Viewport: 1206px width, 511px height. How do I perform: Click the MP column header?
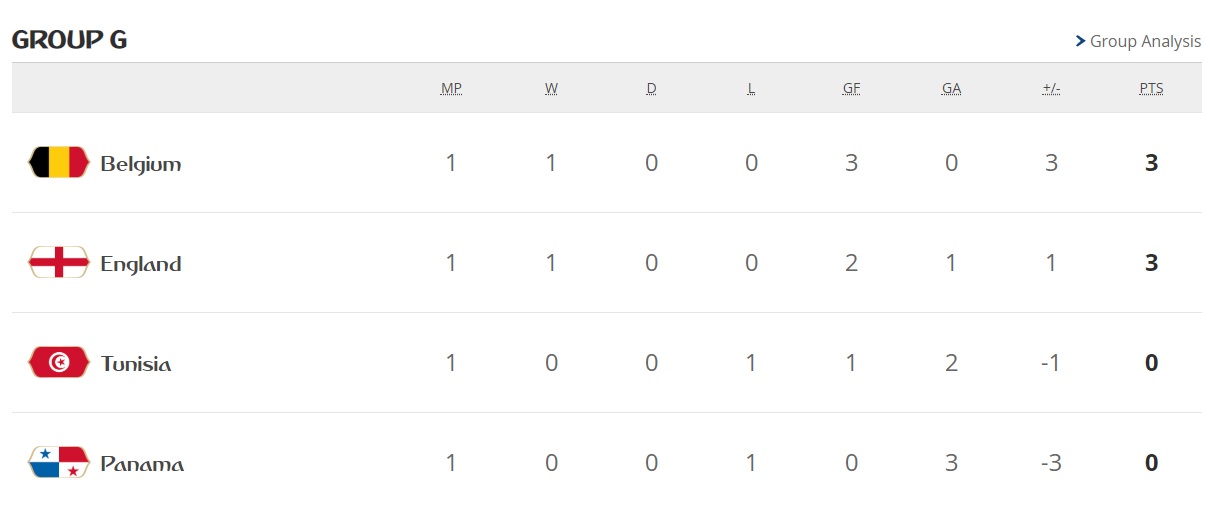click(x=451, y=88)
